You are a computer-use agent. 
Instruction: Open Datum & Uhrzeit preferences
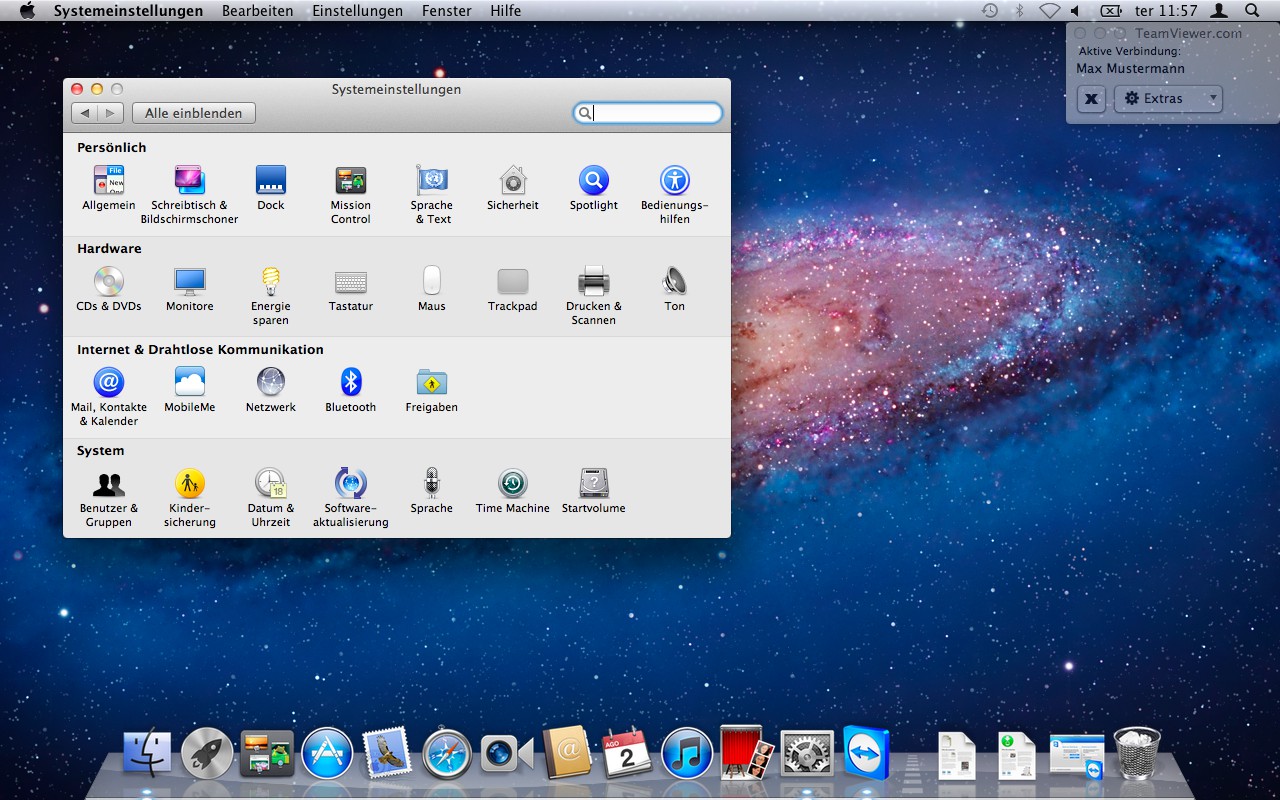click(x=271, y=498)
